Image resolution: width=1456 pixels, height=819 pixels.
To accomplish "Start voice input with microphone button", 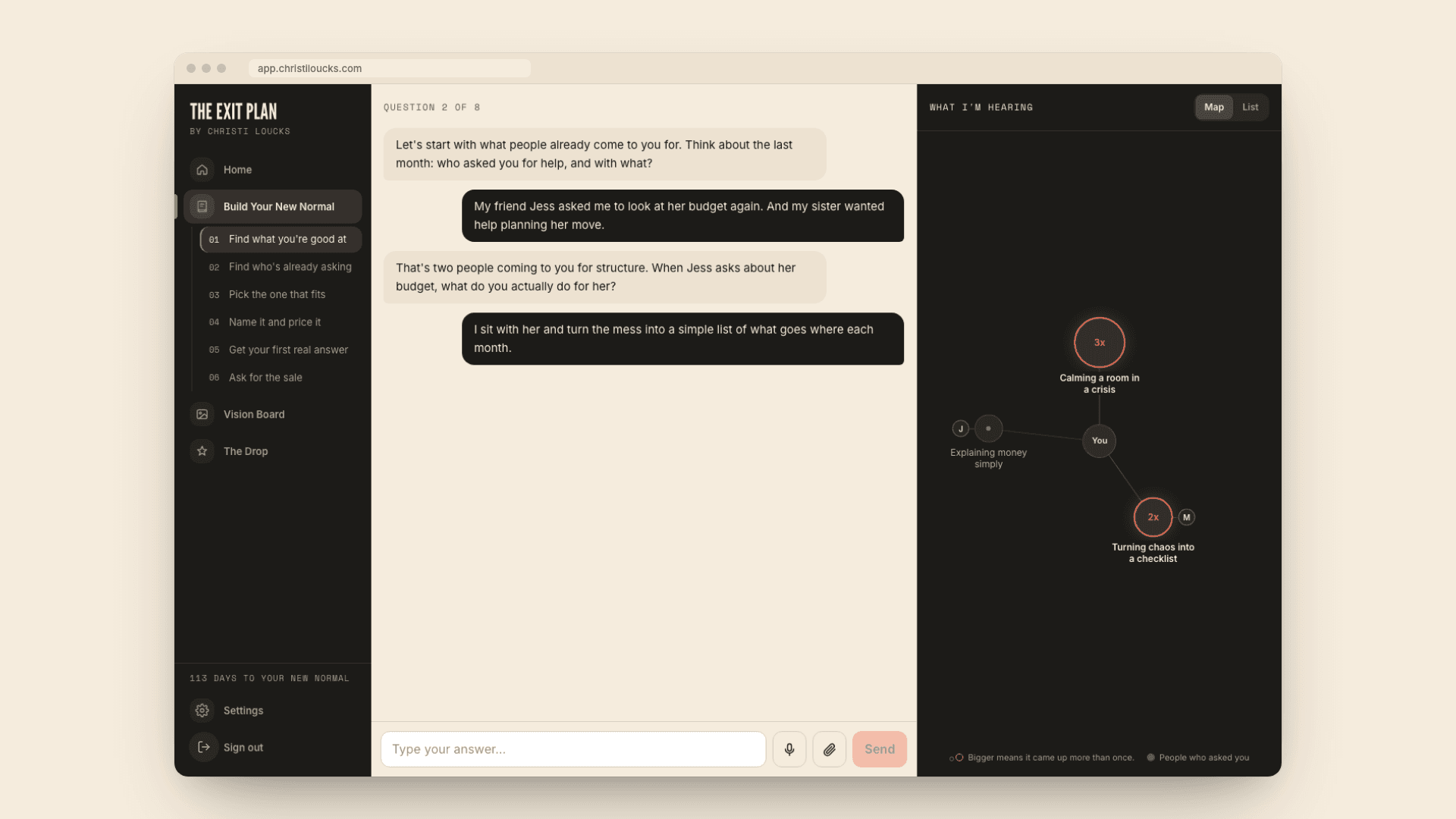I will (789, 749).
